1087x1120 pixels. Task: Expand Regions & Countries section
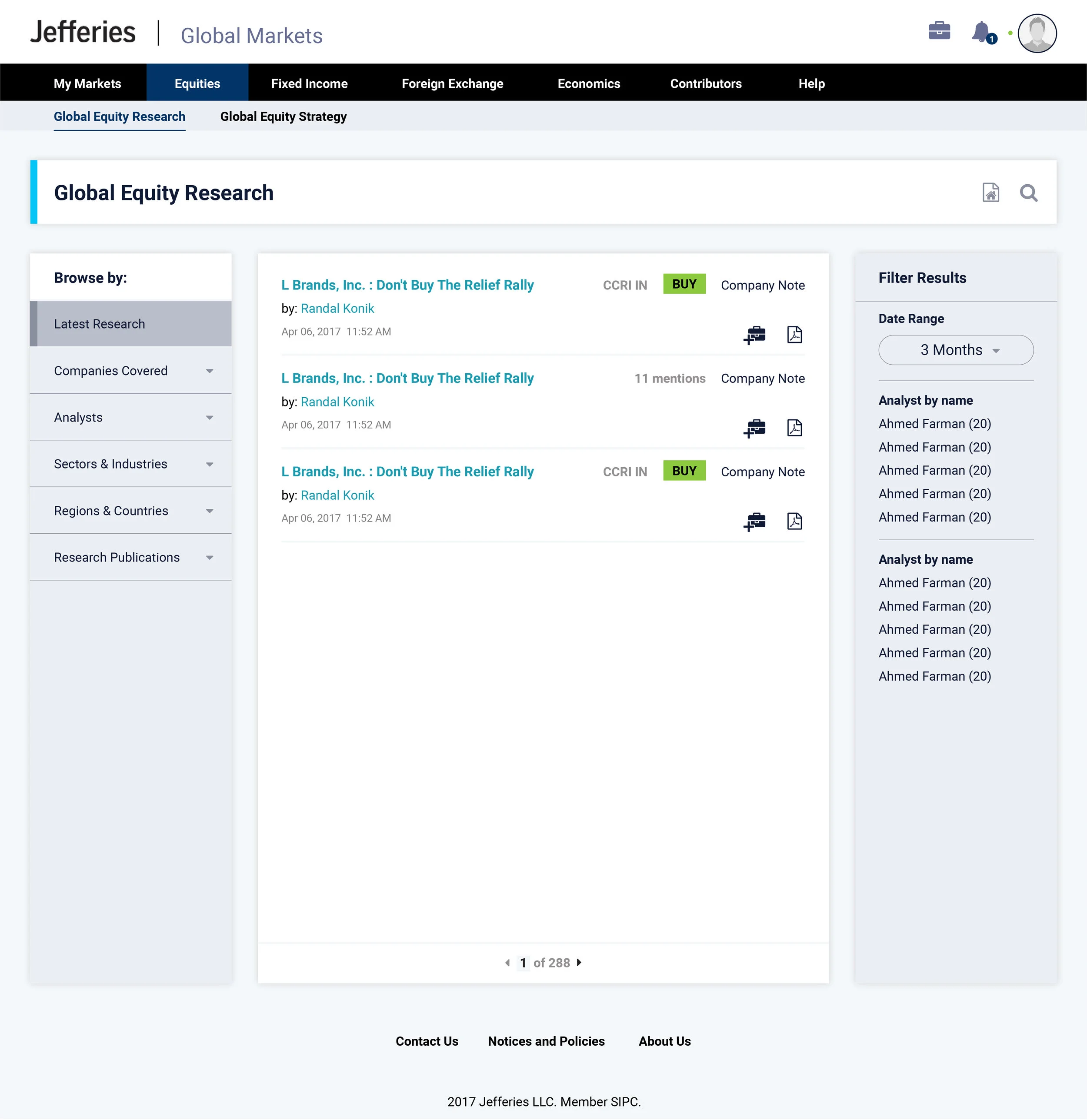pyautogui.click(x=130, y=511)
